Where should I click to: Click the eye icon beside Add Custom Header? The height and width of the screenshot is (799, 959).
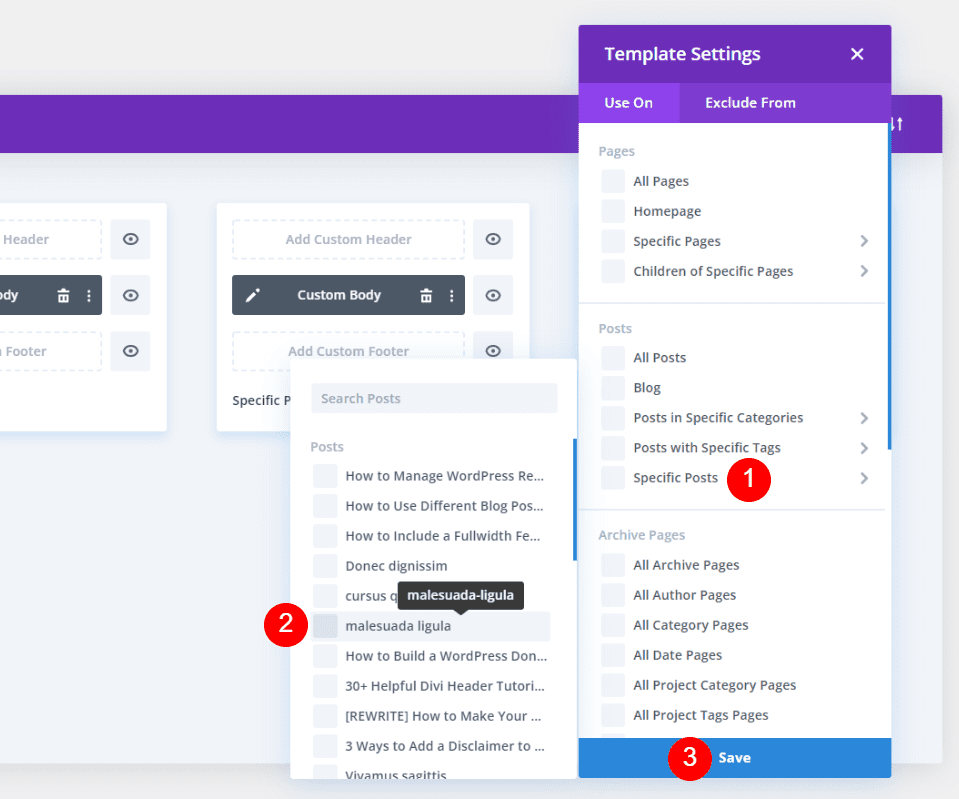coord(493,239)
